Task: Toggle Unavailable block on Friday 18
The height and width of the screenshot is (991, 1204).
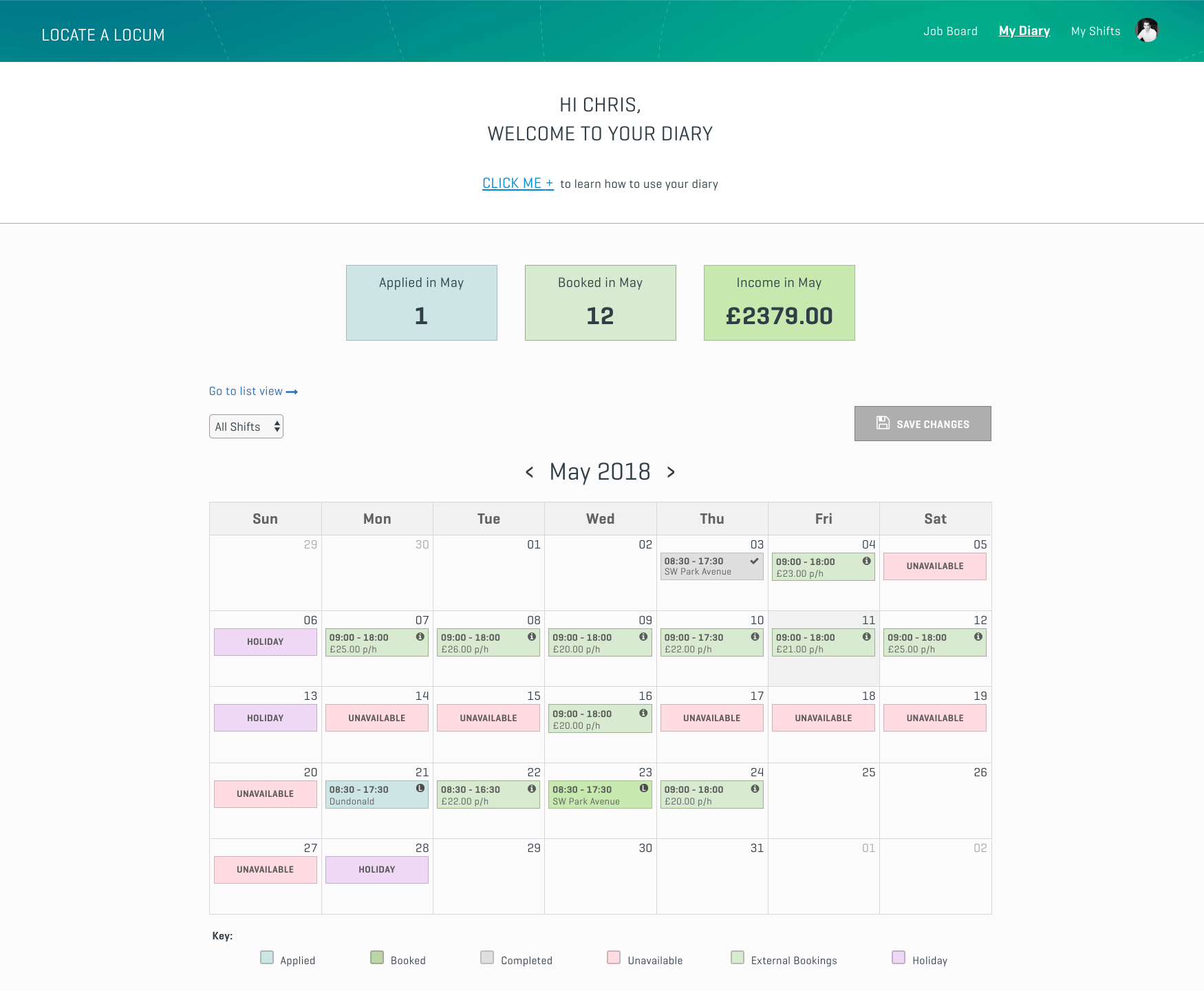Action: pos(823,718)
